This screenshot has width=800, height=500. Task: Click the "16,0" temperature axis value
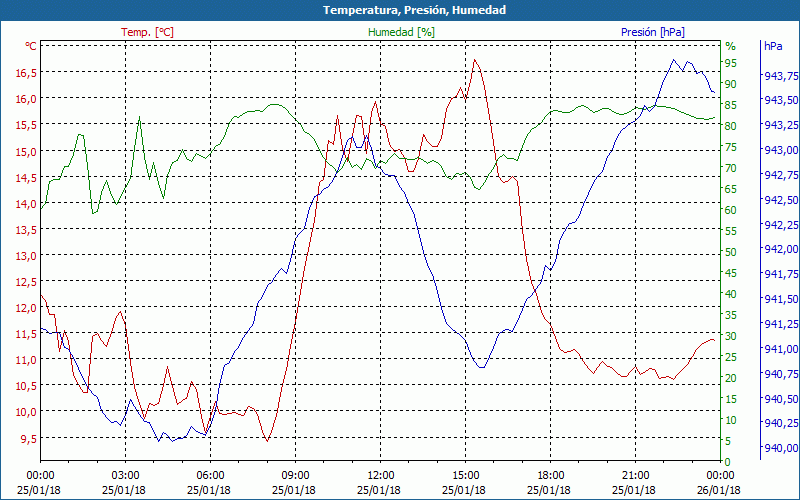(x=26, y=99)
